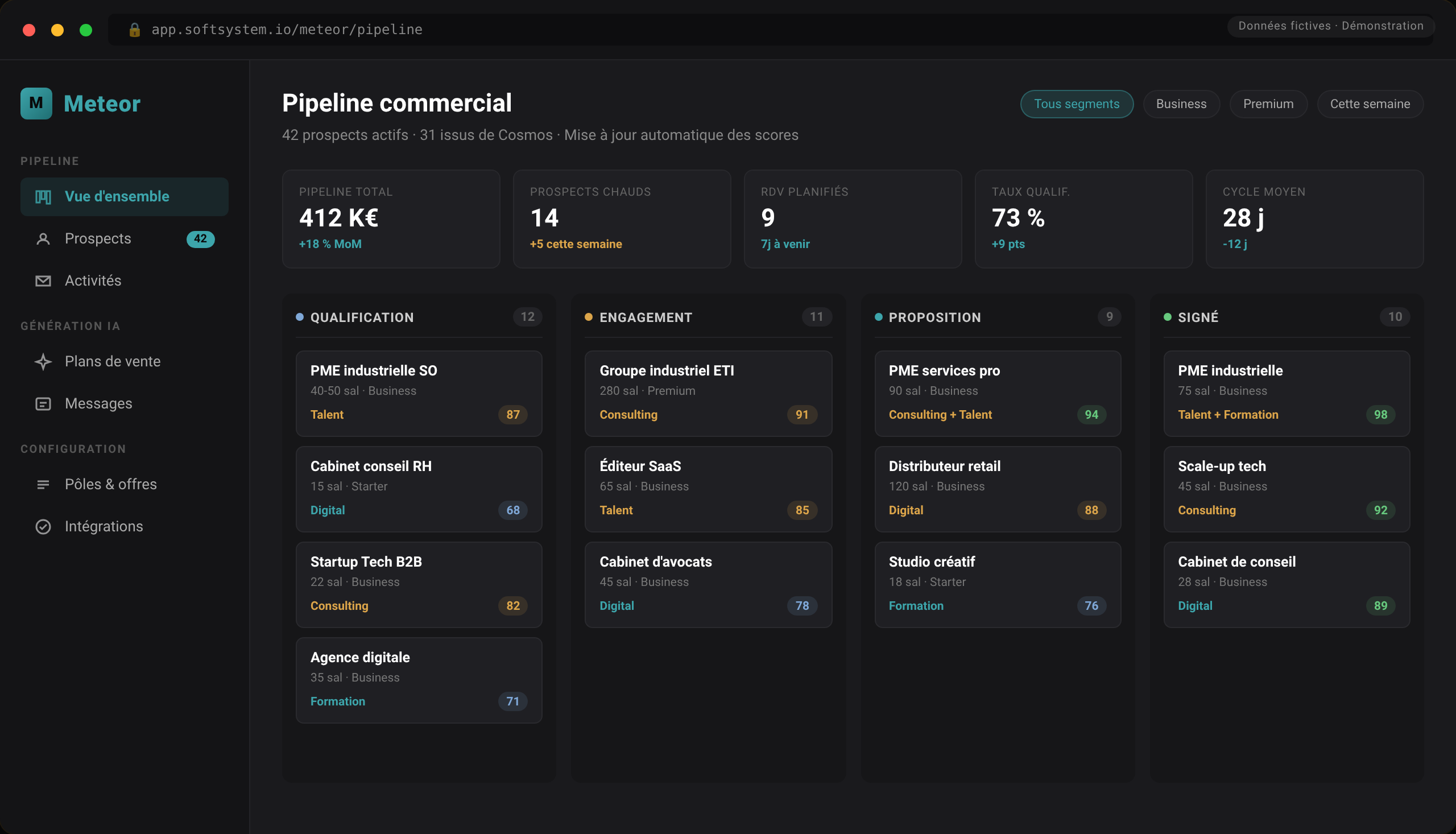
Task: Click the macOS yellow minimize button
Action: coord(57,30)
